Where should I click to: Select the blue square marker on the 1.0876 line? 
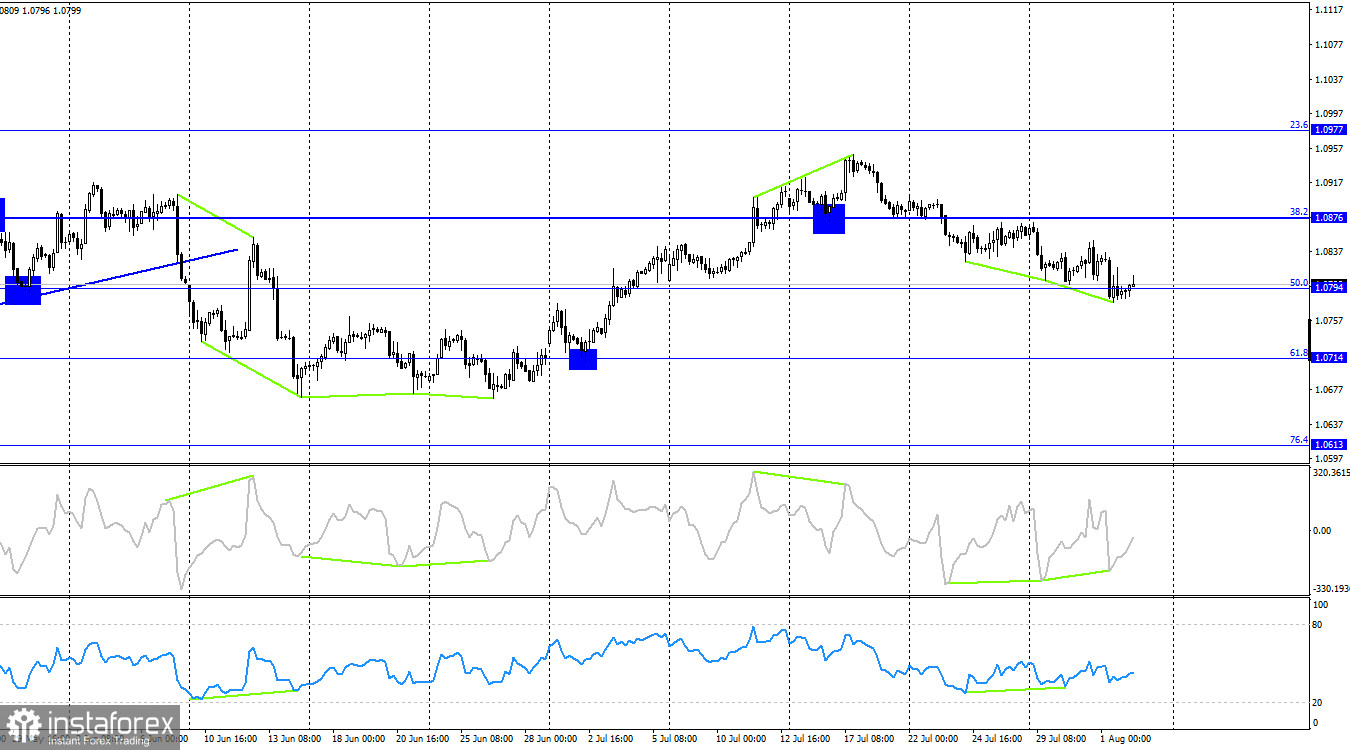(x=829, y=219)
